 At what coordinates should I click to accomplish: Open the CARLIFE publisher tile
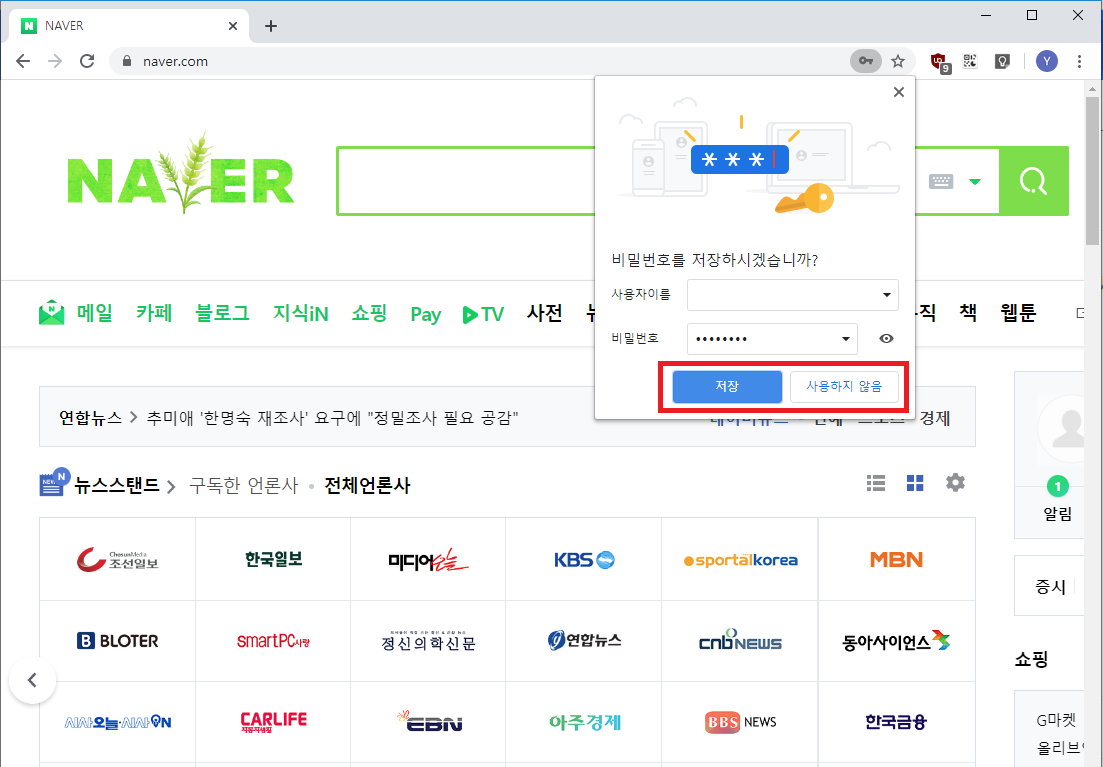click(274, 722)
